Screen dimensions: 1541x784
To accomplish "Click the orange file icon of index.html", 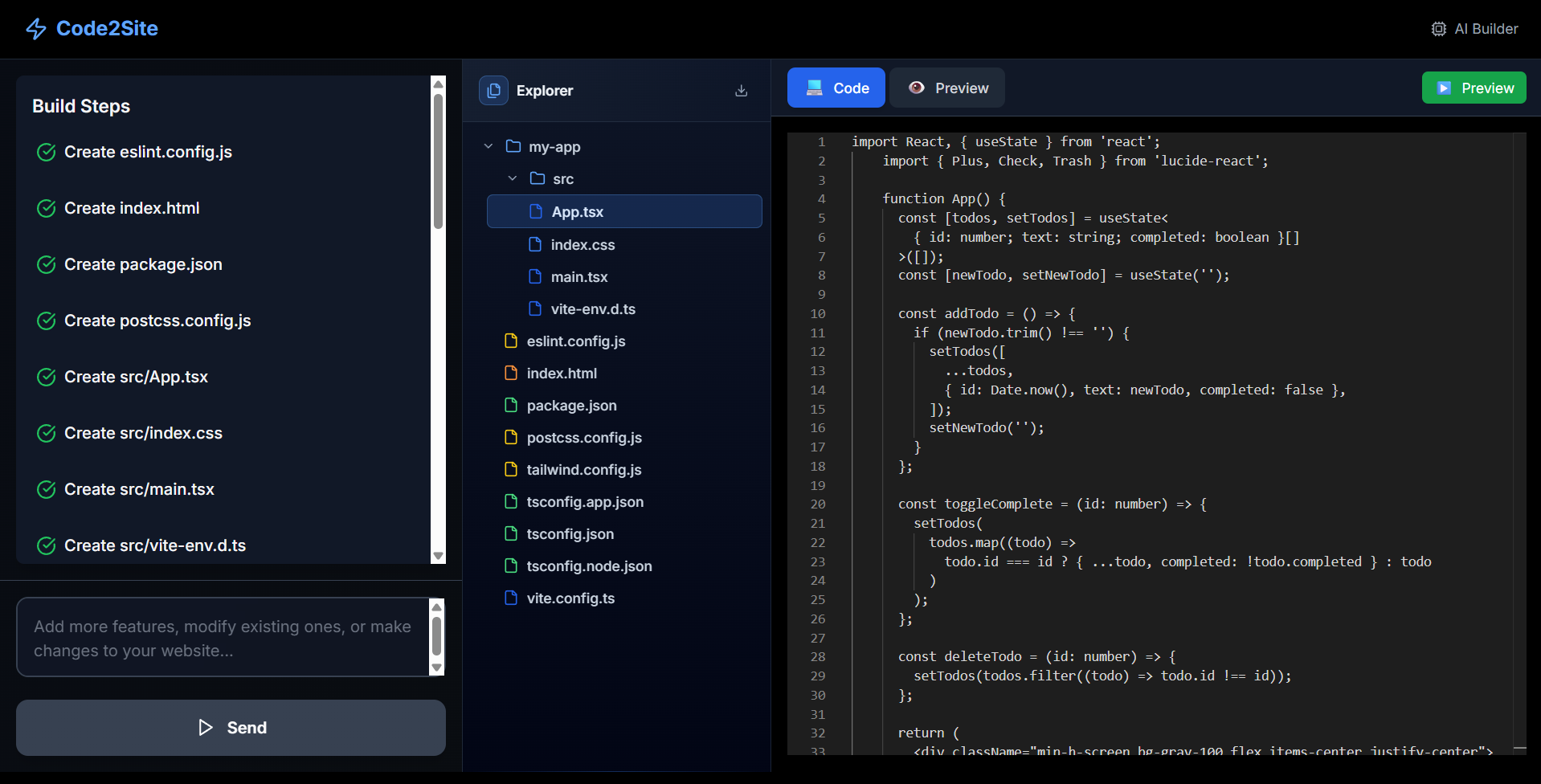I will click(511, 373).
